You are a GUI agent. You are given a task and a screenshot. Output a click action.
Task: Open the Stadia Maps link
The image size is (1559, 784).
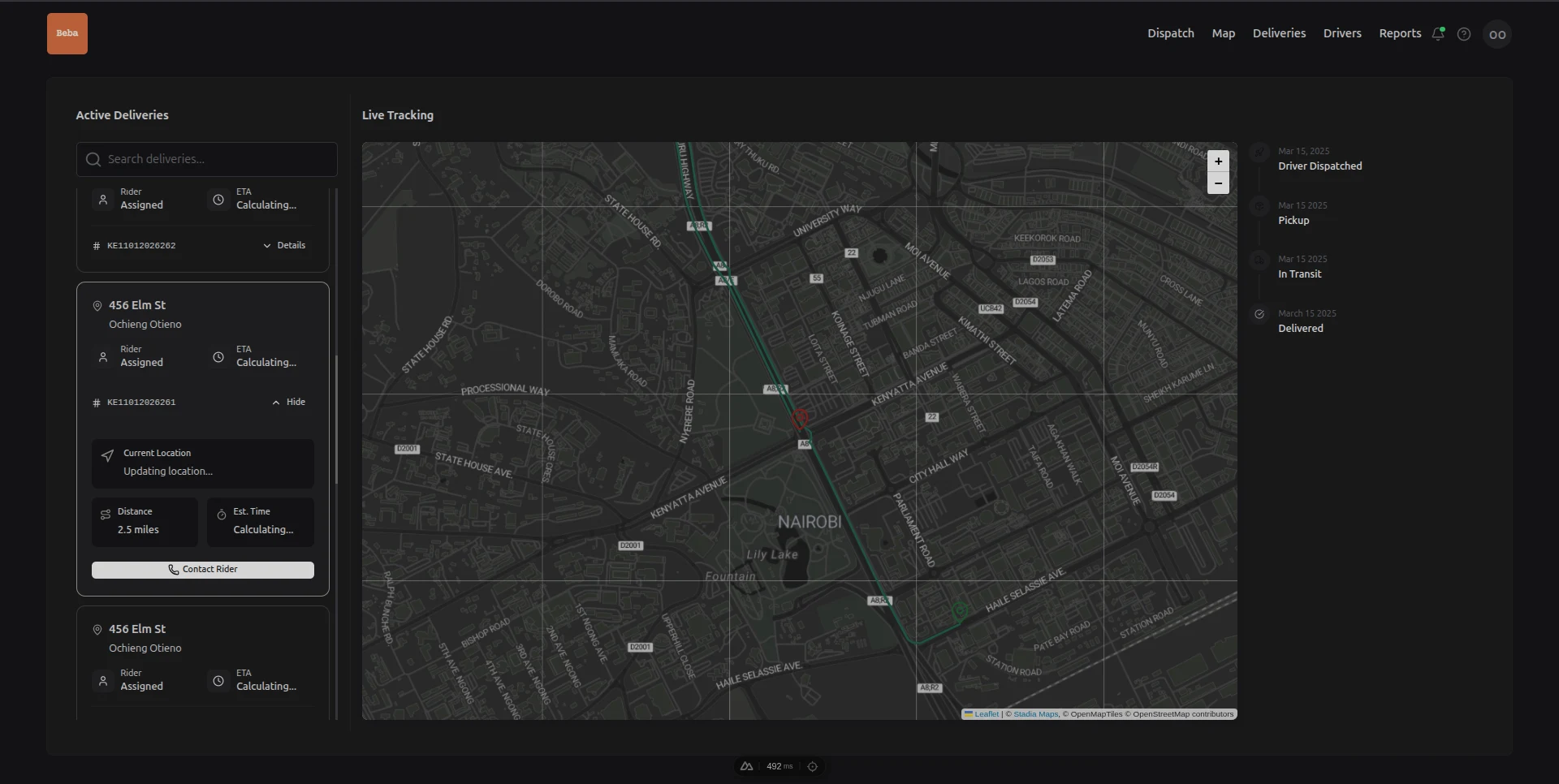1035,714
